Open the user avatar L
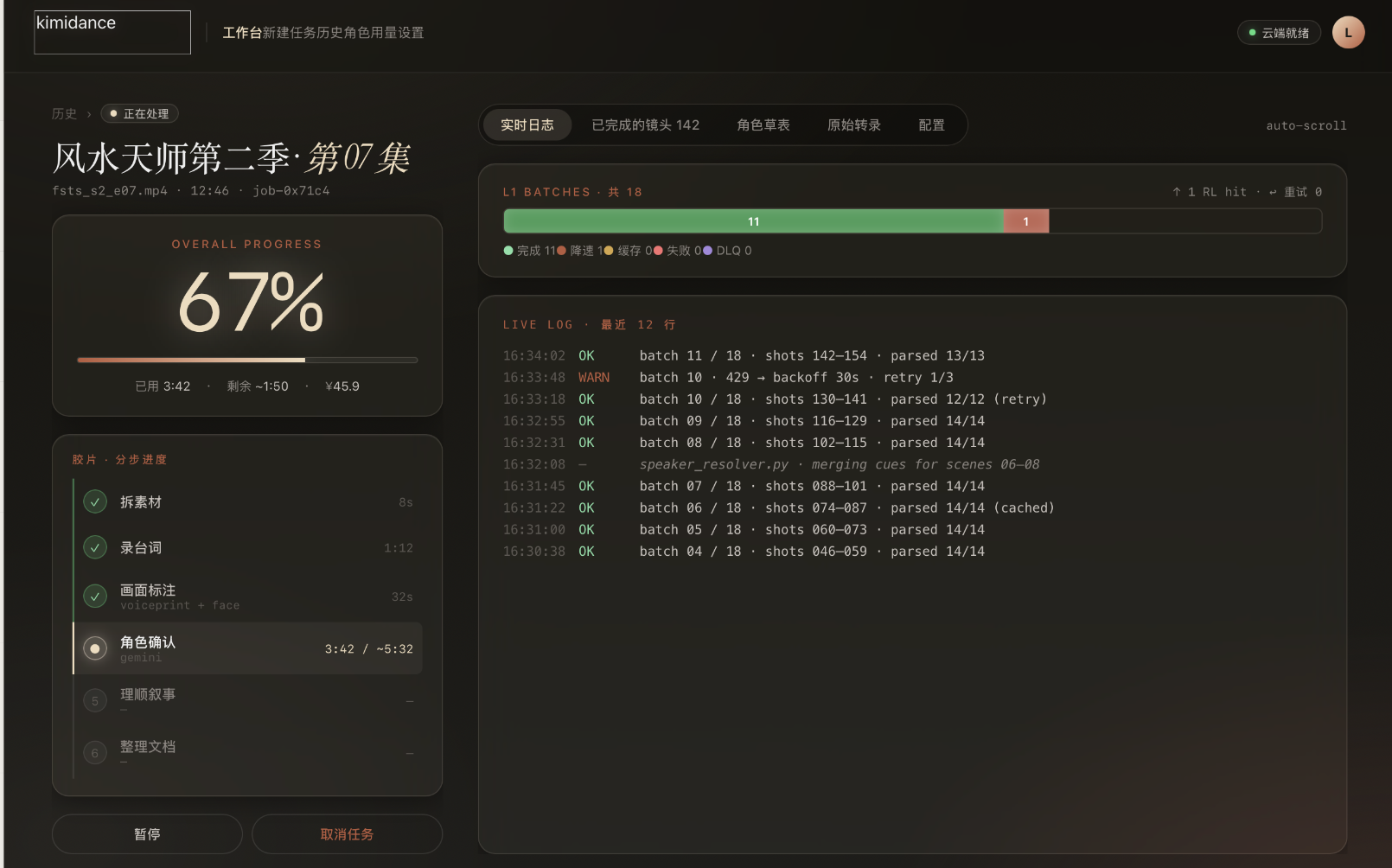The image size is (1392, 868). pos(1348,33)
